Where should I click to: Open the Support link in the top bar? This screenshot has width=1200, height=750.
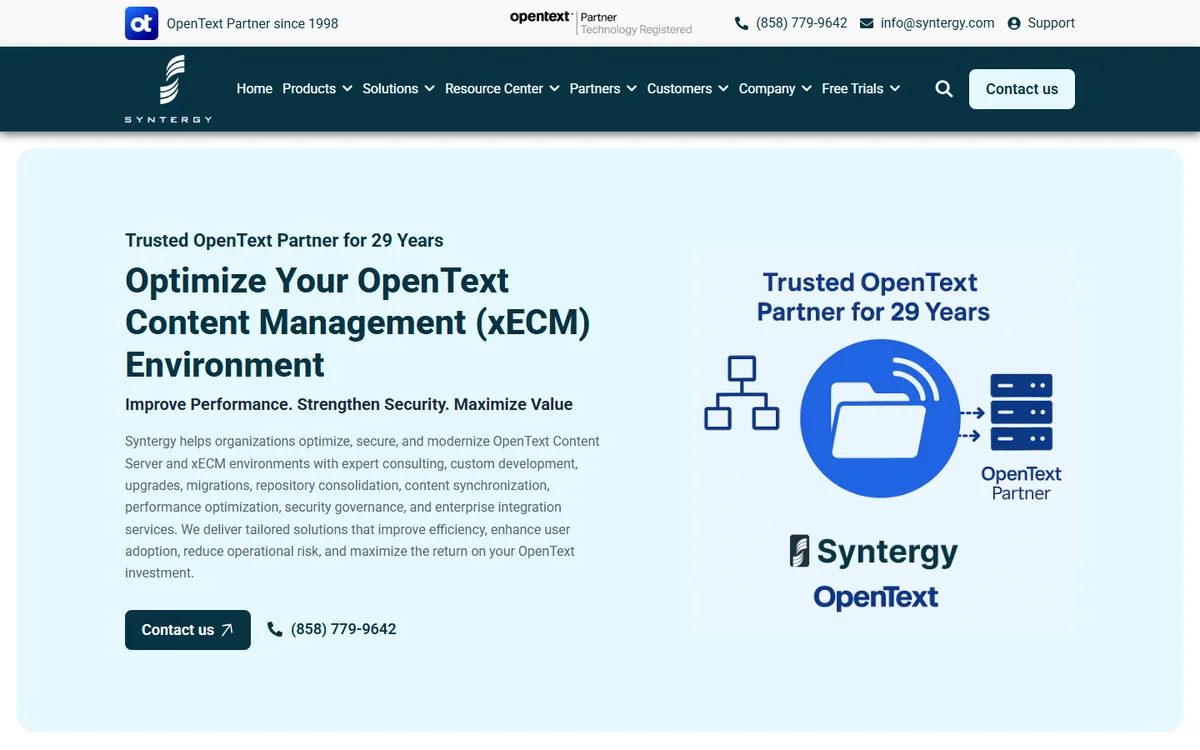pos(1051,23)
